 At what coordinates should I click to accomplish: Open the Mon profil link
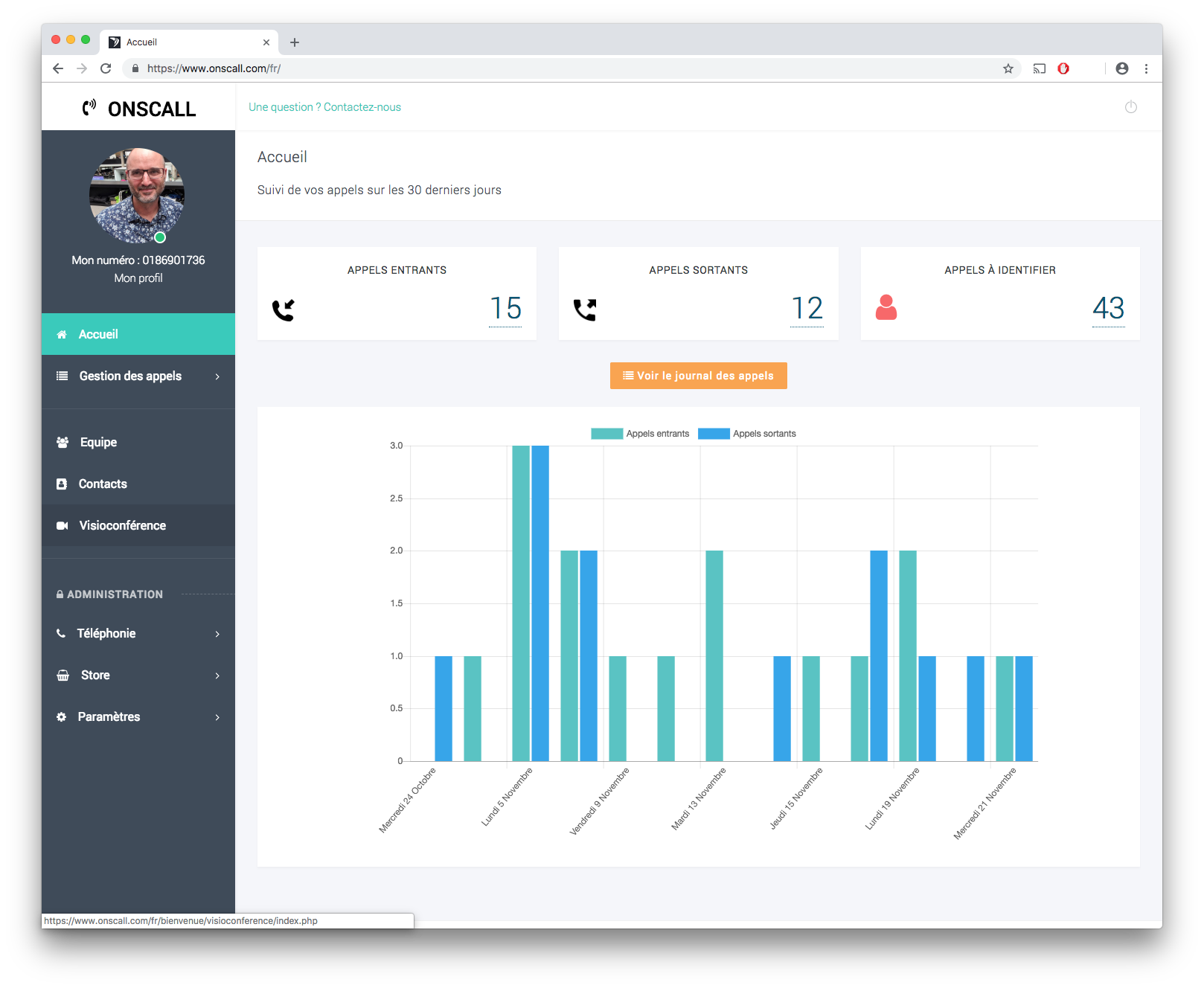point(138,278)
